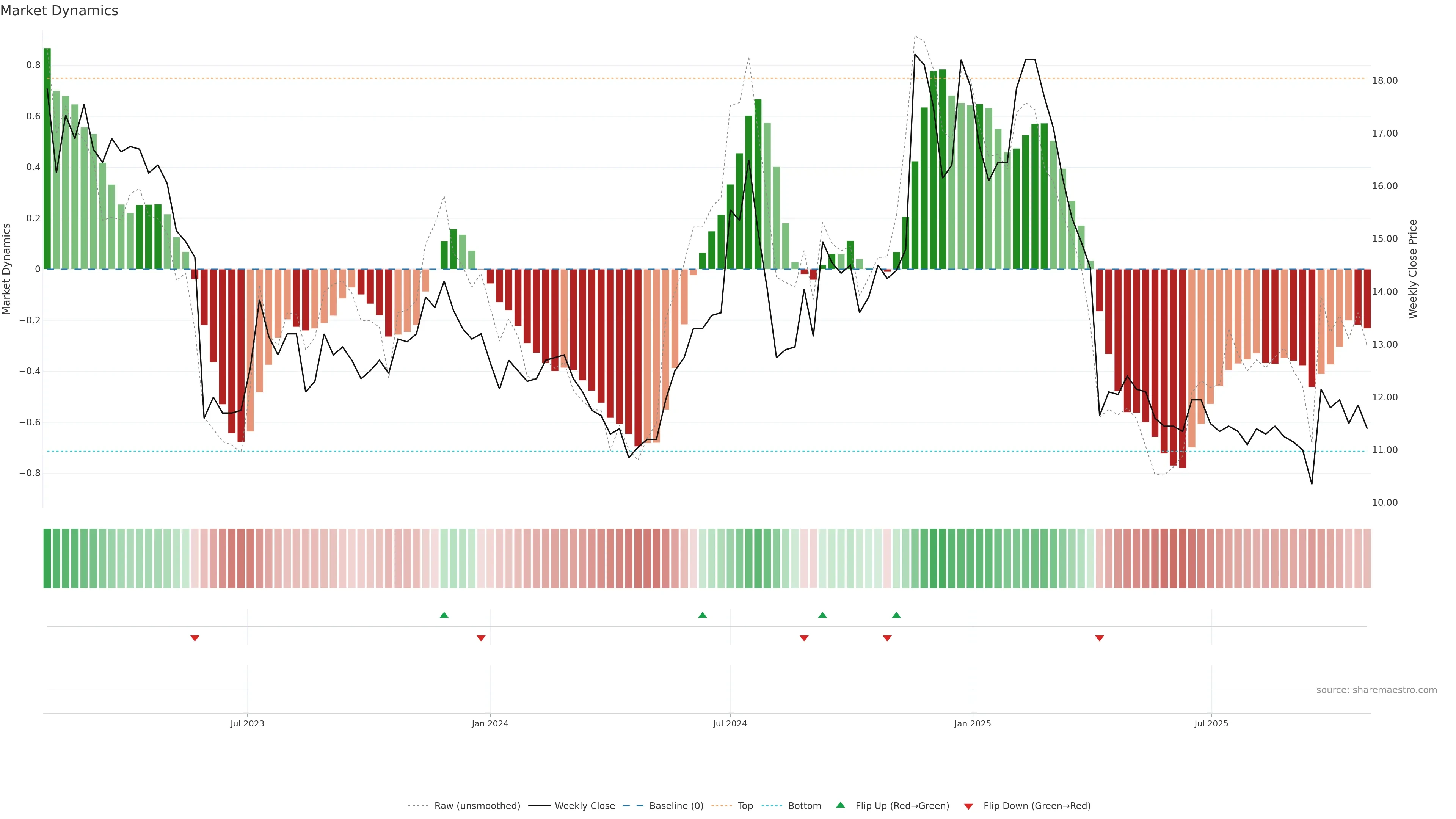Click the green flip-up triangle before Jul 2024
This screenshot has width=1456, height=819.
(703, 615)
